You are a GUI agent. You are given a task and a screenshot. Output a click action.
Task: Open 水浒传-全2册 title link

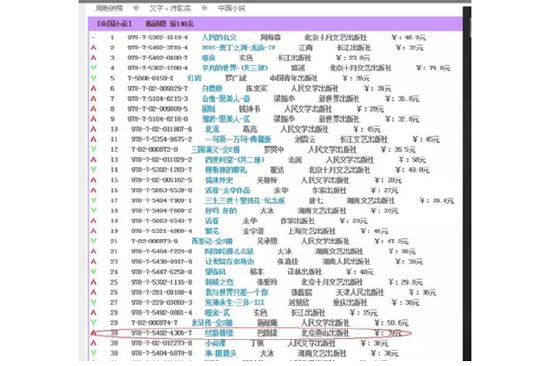pyautogui.click(x=212, y=322)
